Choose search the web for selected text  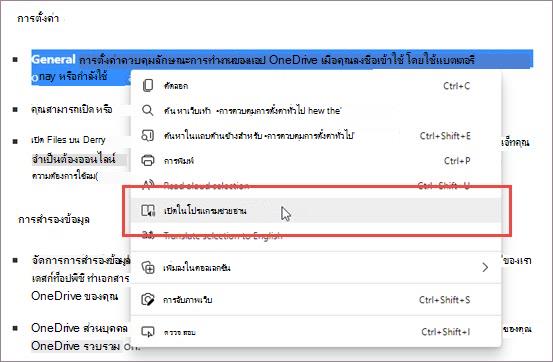[316, 110]
